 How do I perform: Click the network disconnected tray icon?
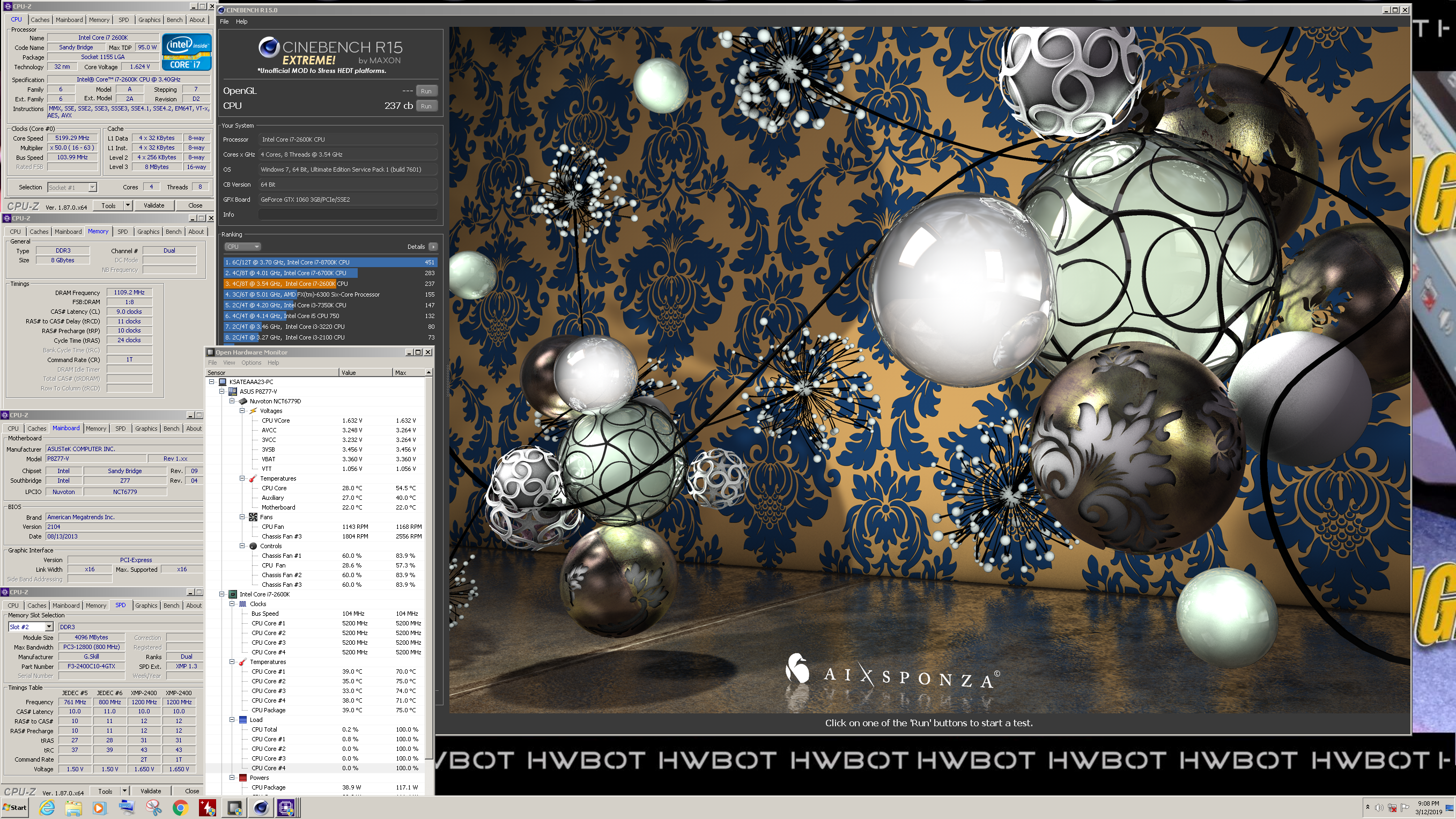click(1392, 808)
